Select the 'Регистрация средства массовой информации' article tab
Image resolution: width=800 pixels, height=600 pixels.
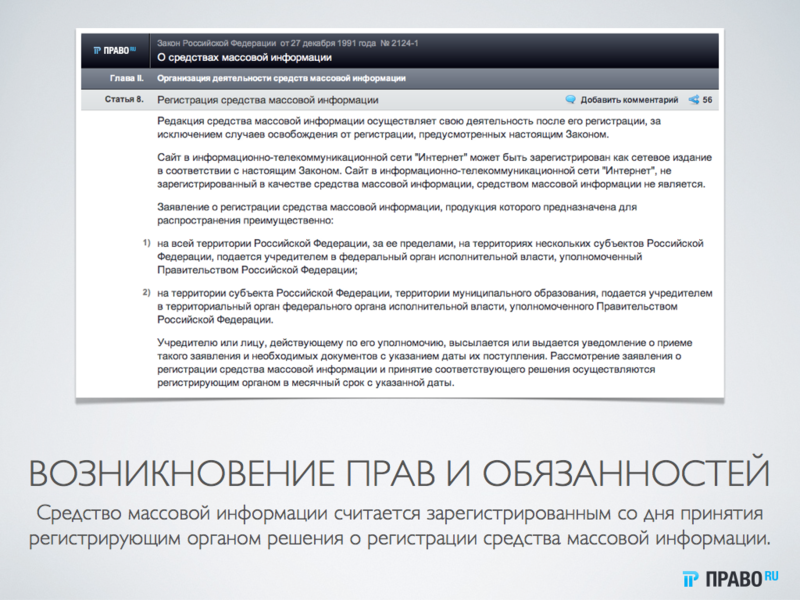pyautogui.click(x=268, y=99)
